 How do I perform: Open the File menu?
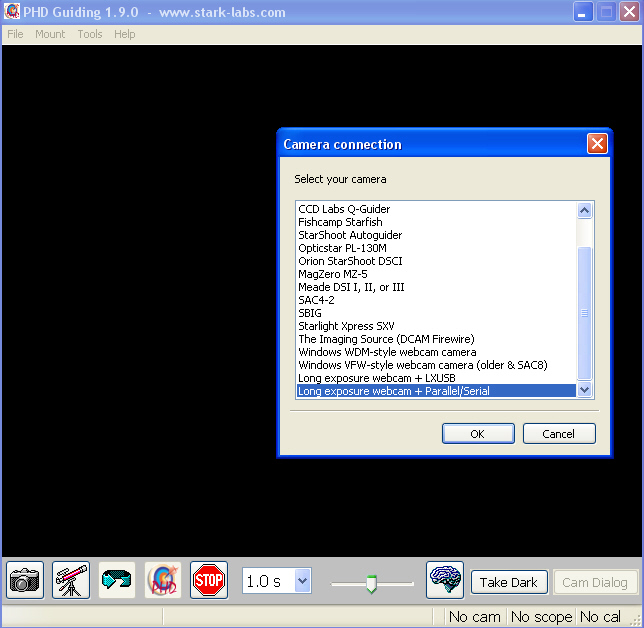click(15, 34)
